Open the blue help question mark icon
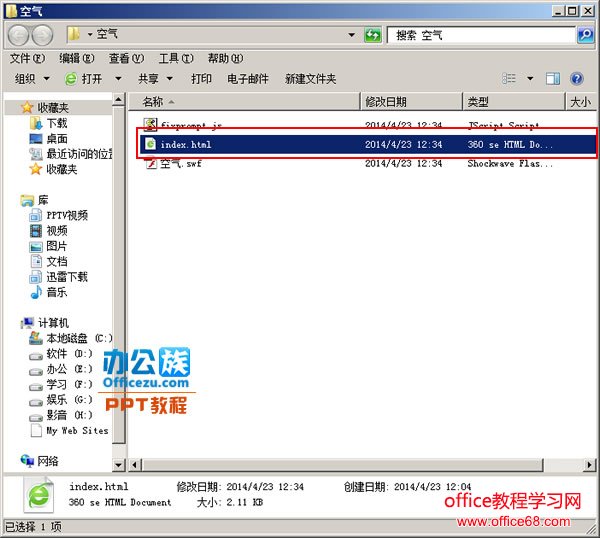The height and width of the screenshot is (538, 600). click(x=577, y=79)
